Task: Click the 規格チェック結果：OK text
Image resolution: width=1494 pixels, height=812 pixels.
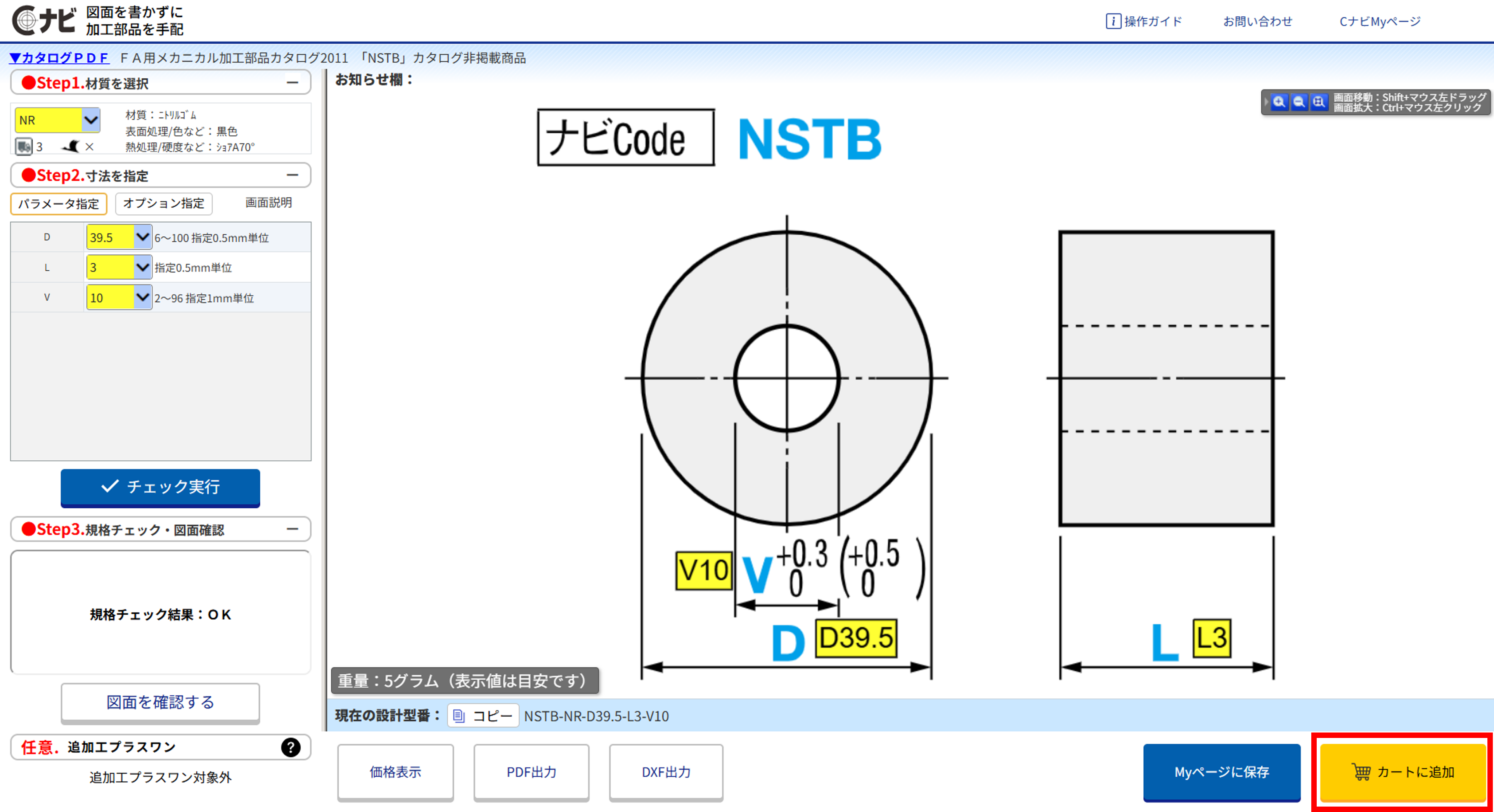Action: (x=160, y=614)
